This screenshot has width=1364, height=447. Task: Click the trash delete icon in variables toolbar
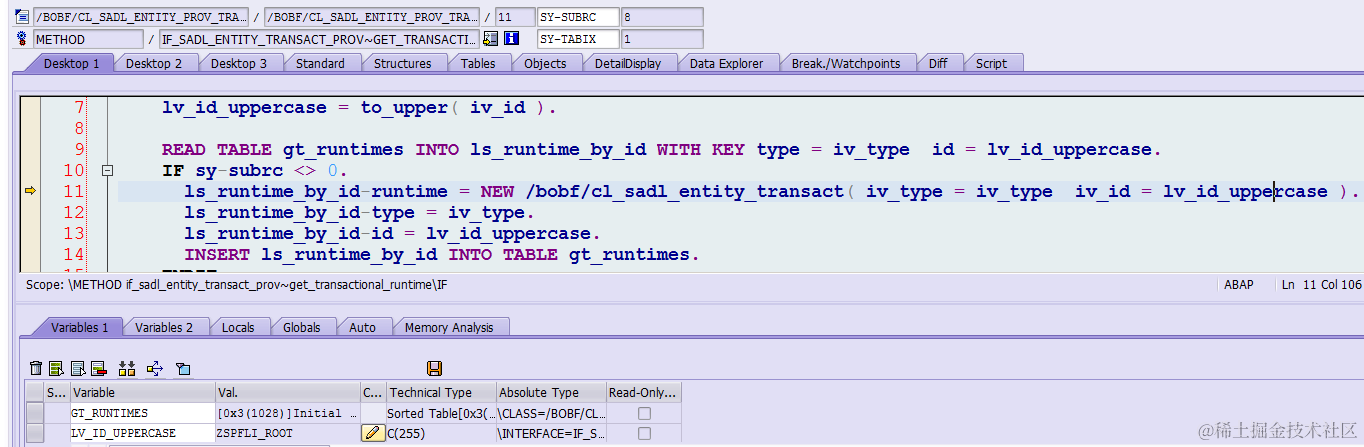(x=36, y=369)
